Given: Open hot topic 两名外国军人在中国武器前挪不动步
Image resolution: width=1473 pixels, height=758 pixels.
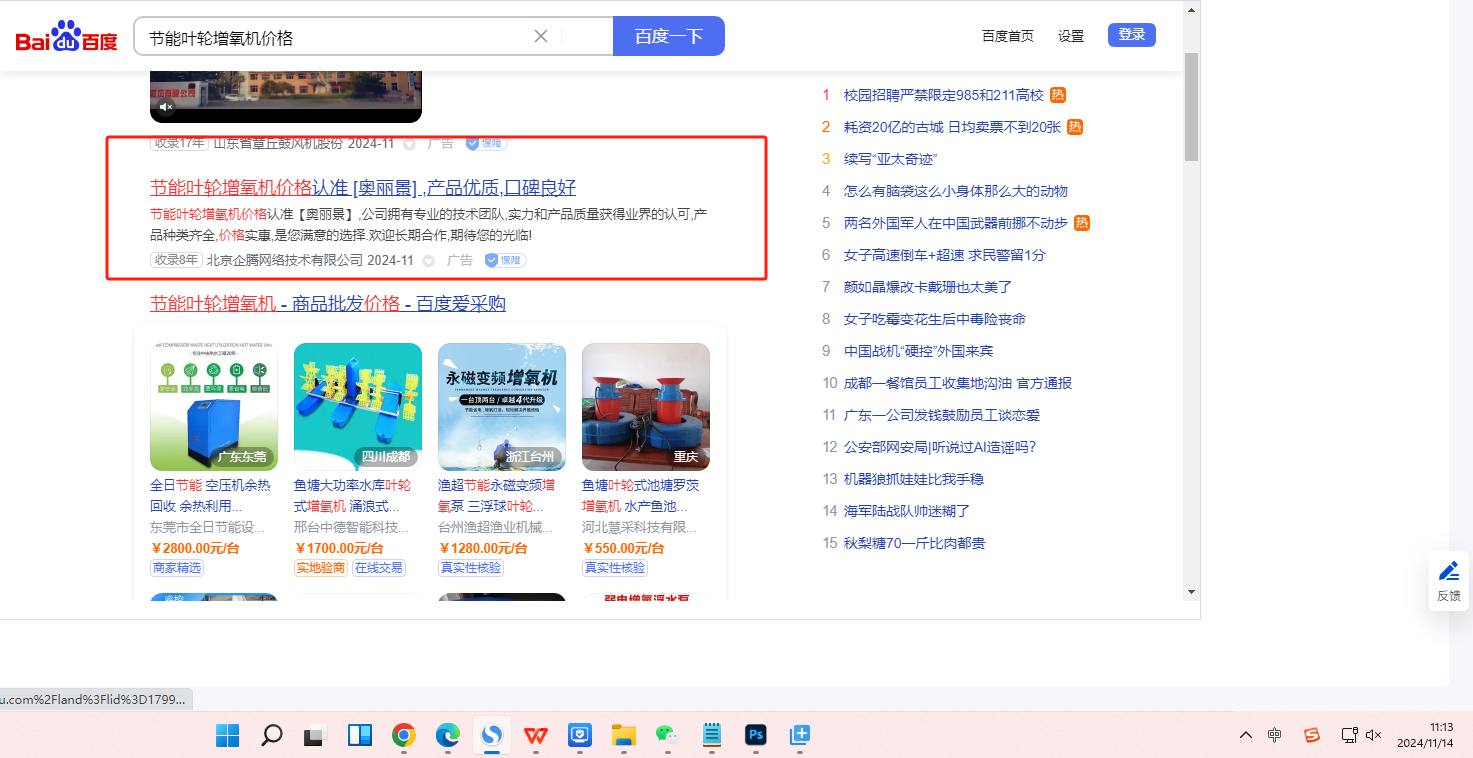Looking at the screenshot, I should click(956, 223).
